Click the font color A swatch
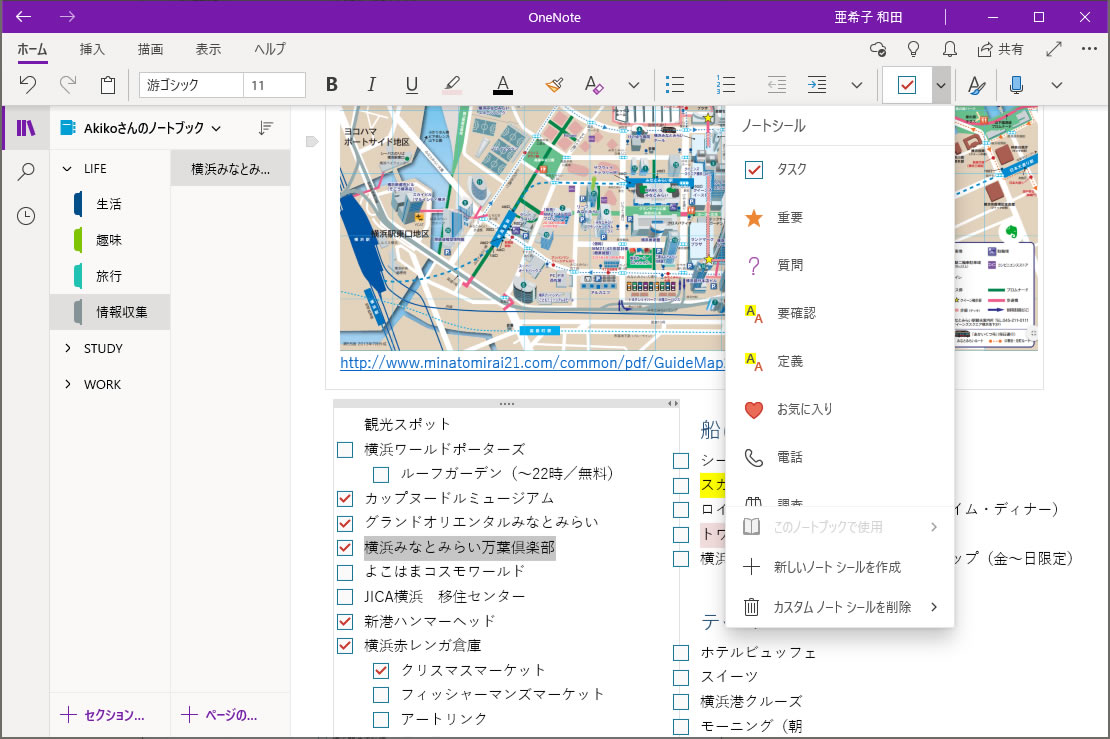The width and height of the screenshot is (1110, 739). point(503,85)
